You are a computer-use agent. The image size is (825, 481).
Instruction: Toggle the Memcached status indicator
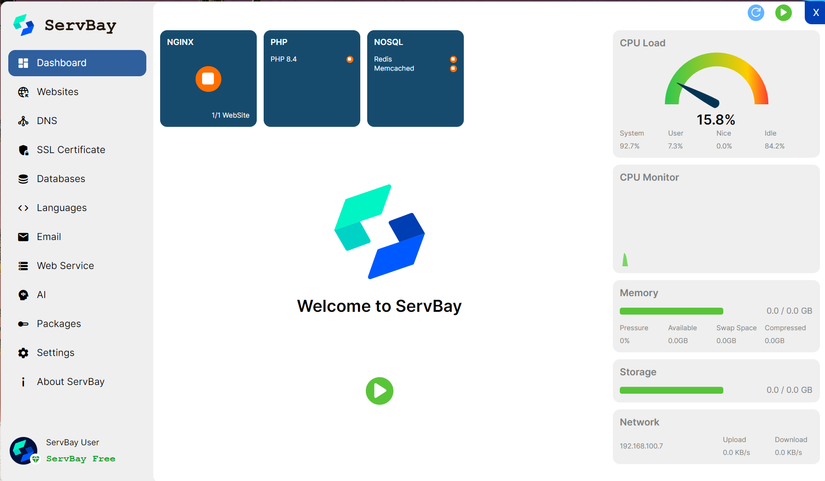tap(453, 68)
